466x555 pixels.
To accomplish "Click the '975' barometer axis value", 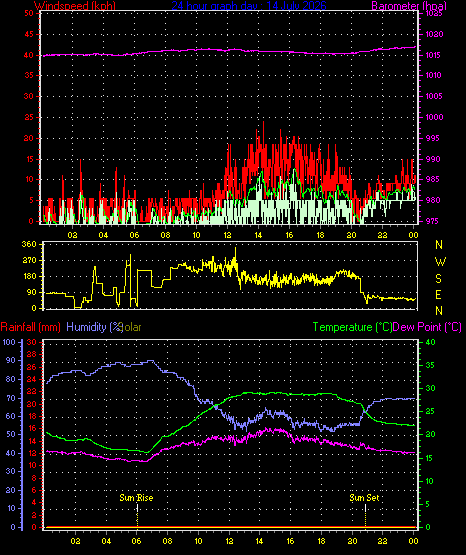I will click(432, 221).
